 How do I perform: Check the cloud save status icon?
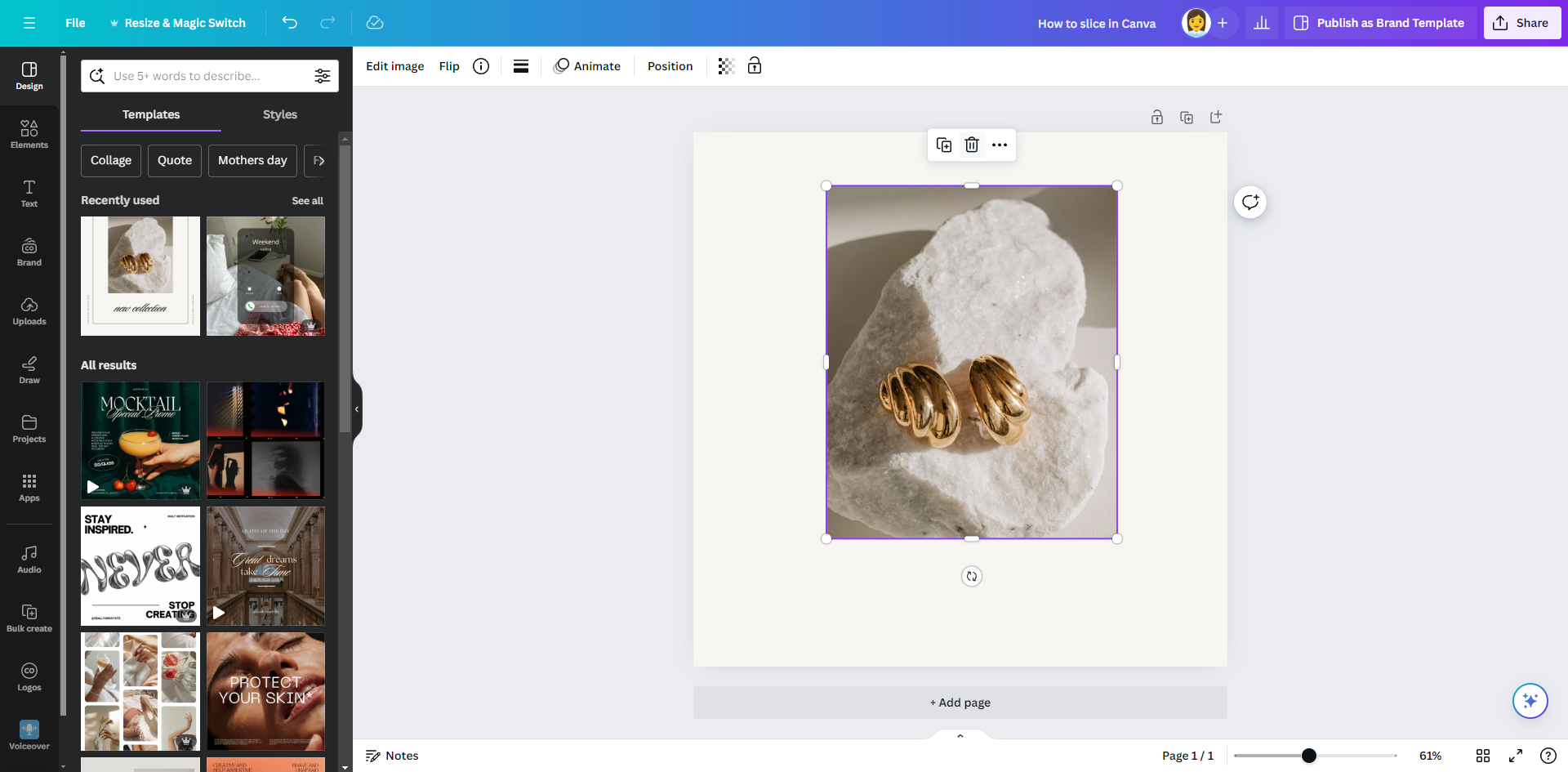tap(375, 23)
